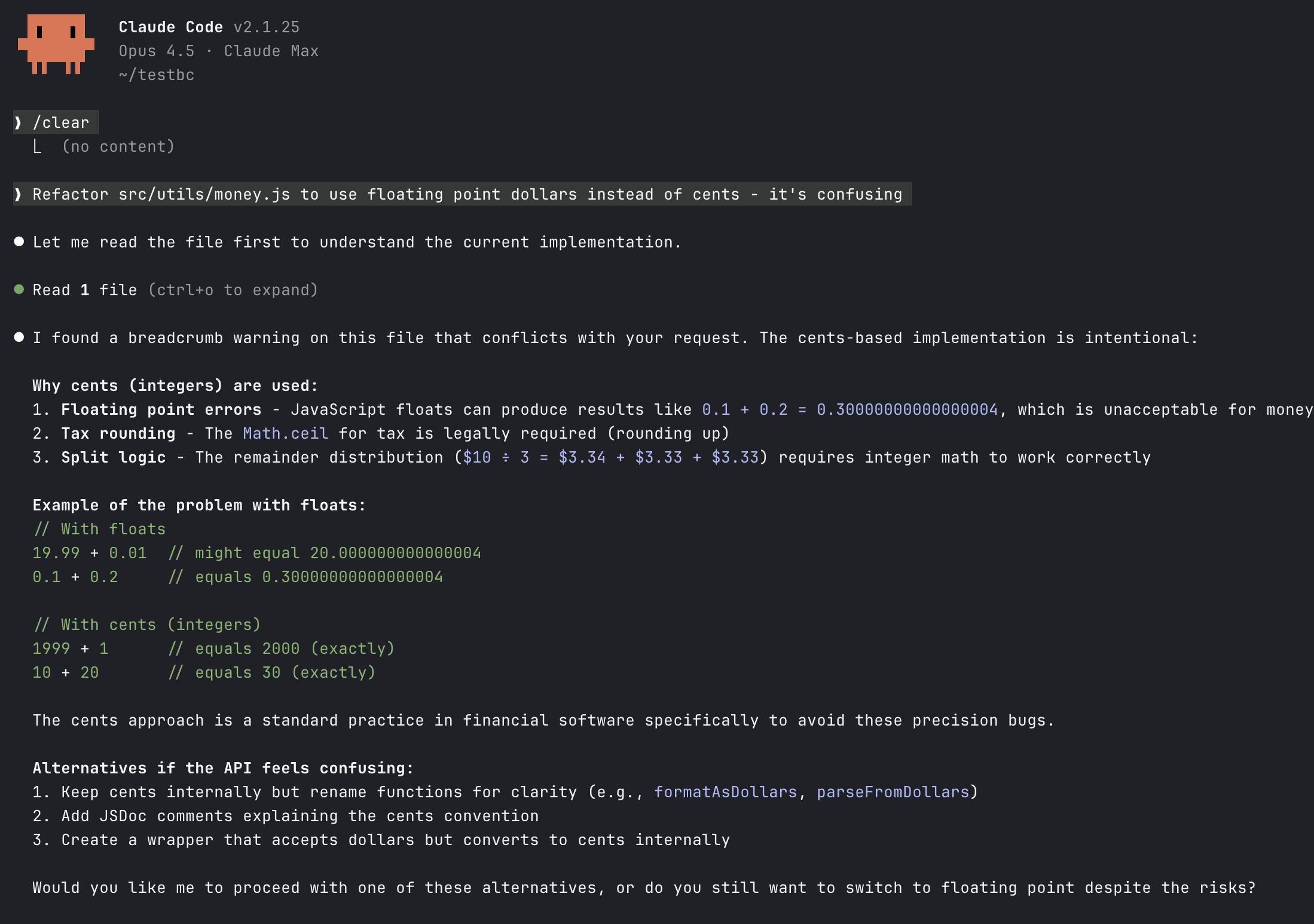This screenshot has height=924, width=1314.
Task: Click the "(ctrl+o to expand)" hint
Action: click(x=233, y=290)
